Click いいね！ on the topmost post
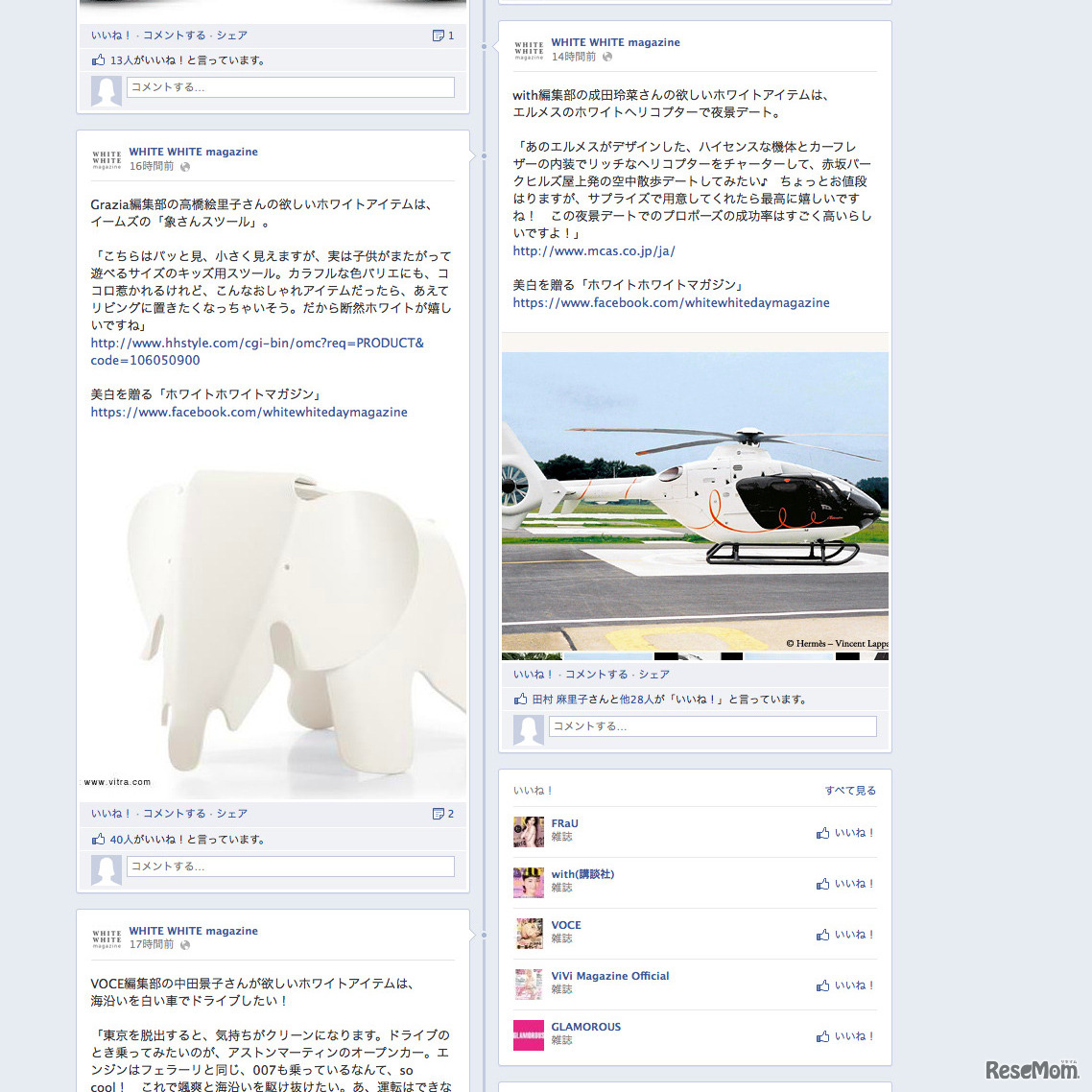This screenshot has height=1092, width=1092. 111,35
